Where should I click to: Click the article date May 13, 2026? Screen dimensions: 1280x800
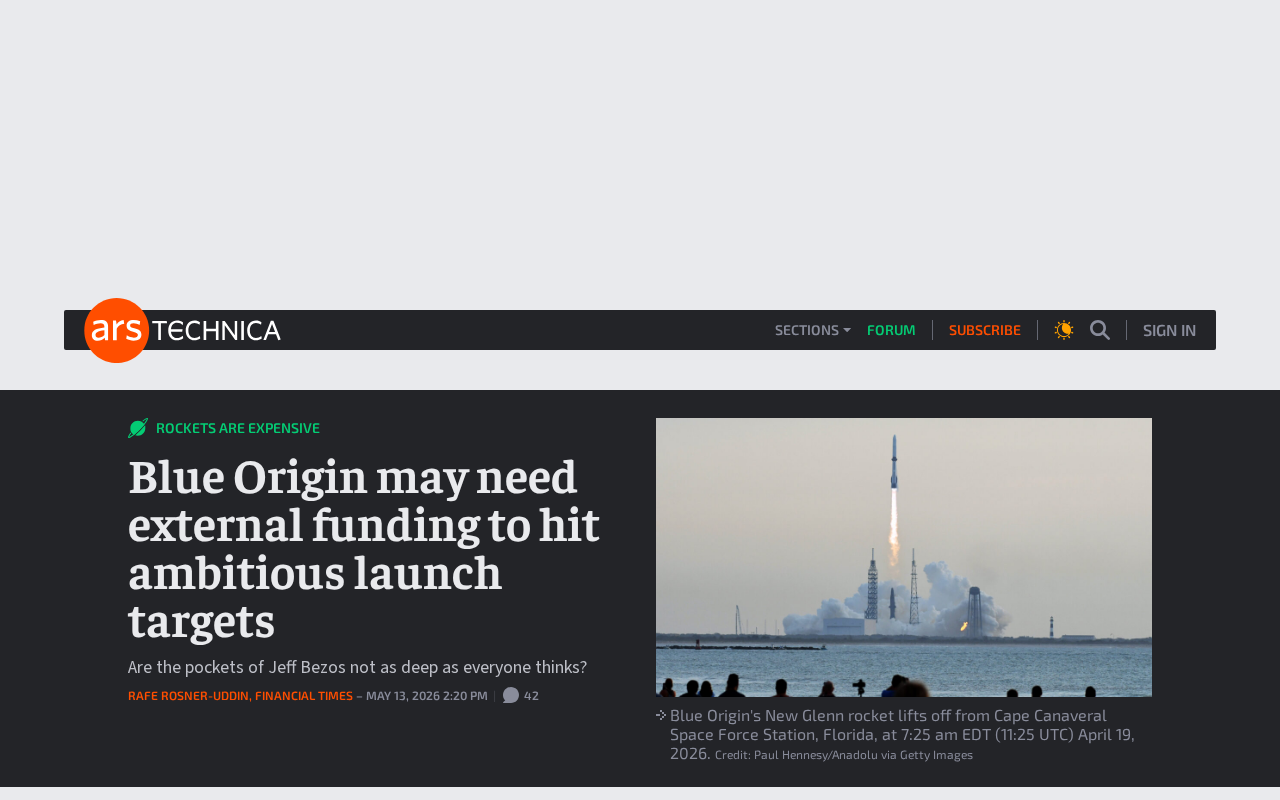coord(427,696)
